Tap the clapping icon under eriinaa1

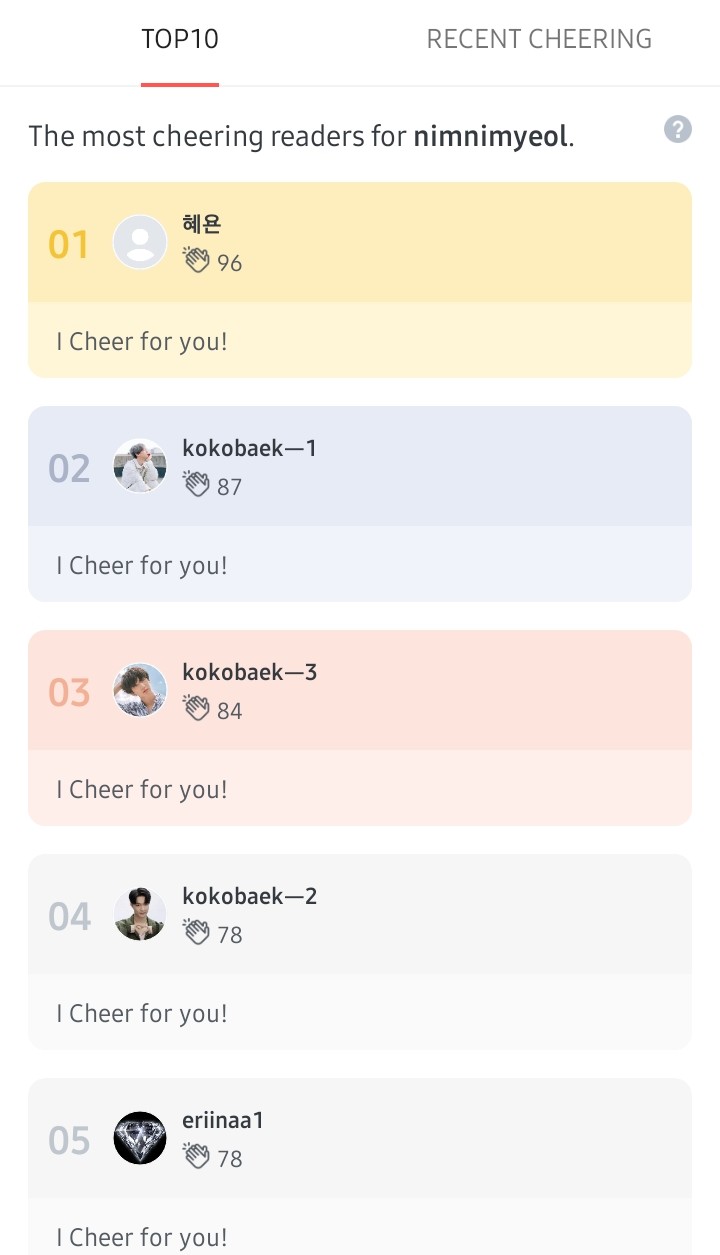pos(196,1157)
